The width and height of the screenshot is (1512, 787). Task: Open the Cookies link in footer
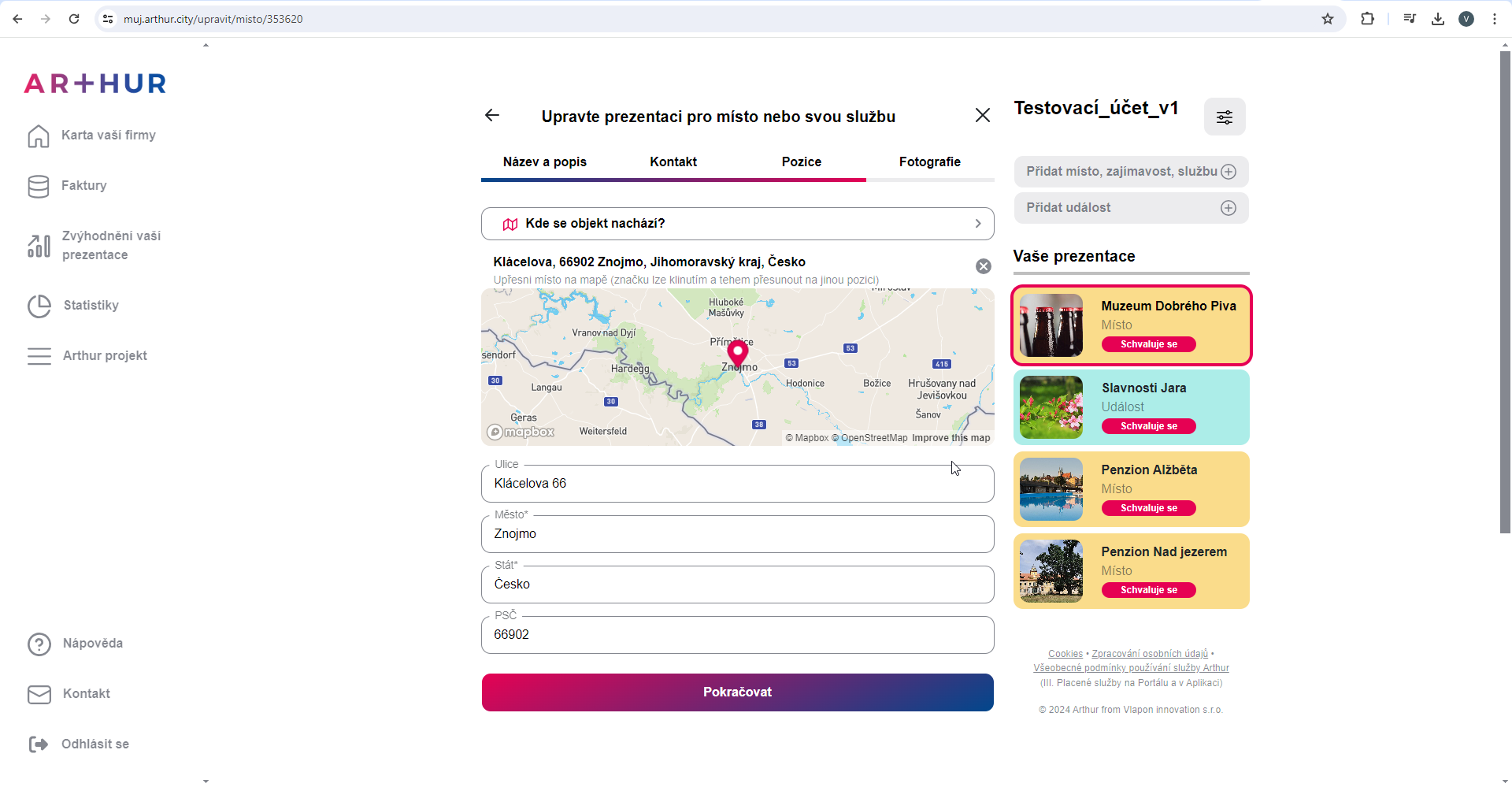[1065, 654]
